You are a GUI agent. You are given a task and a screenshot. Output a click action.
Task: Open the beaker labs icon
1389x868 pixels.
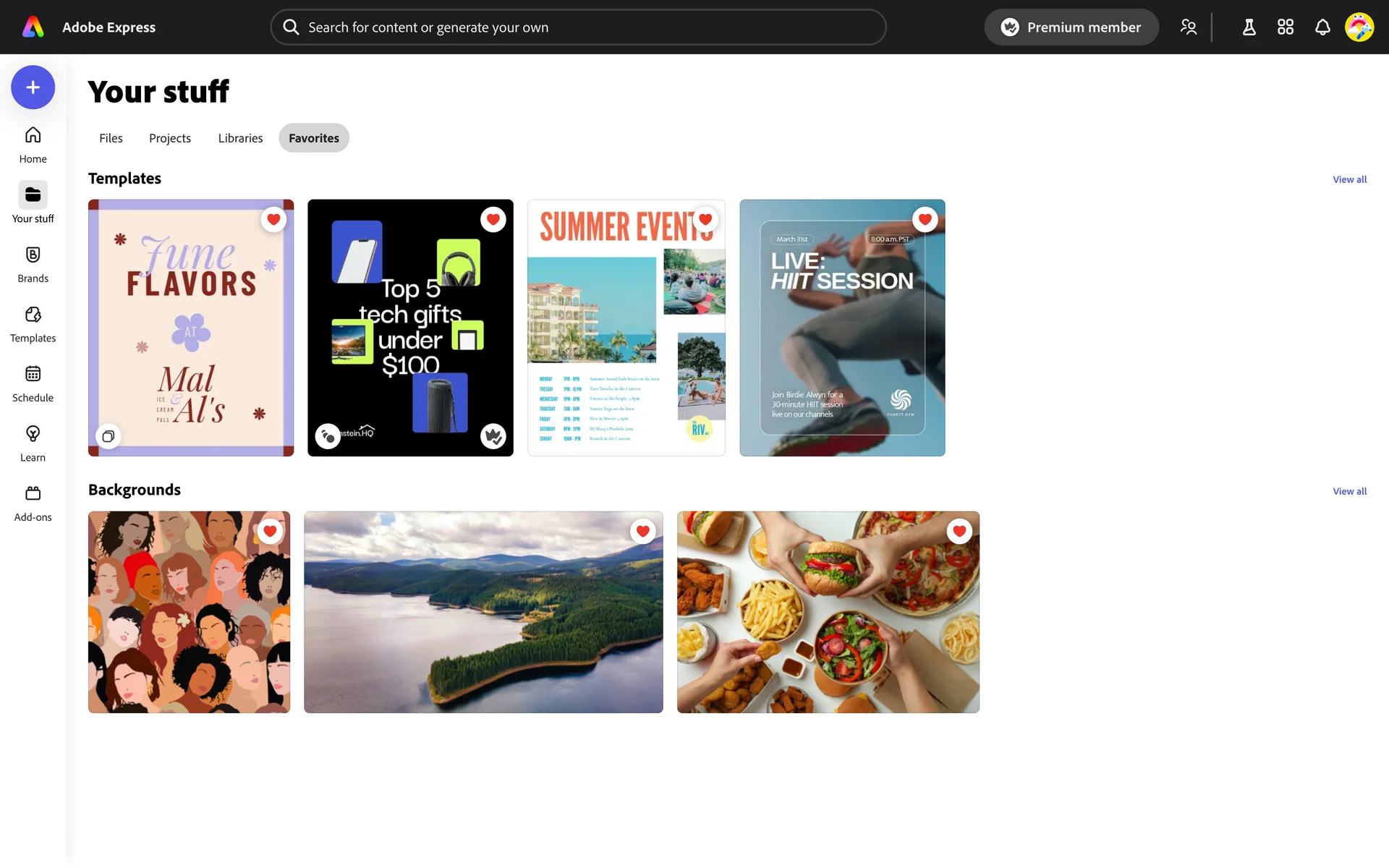pos(1249,27)
